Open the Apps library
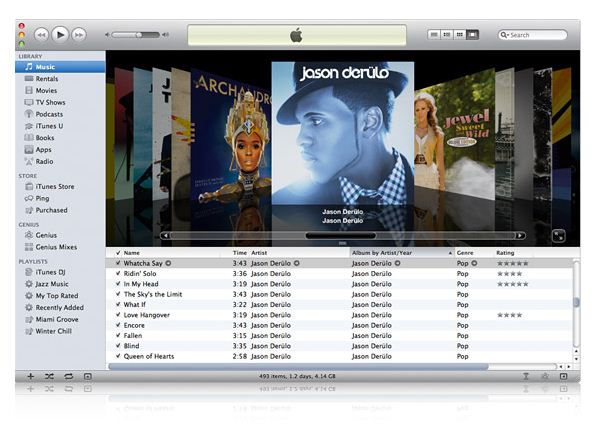Screen dimensions: 601x437 click(x=60, y=150)
